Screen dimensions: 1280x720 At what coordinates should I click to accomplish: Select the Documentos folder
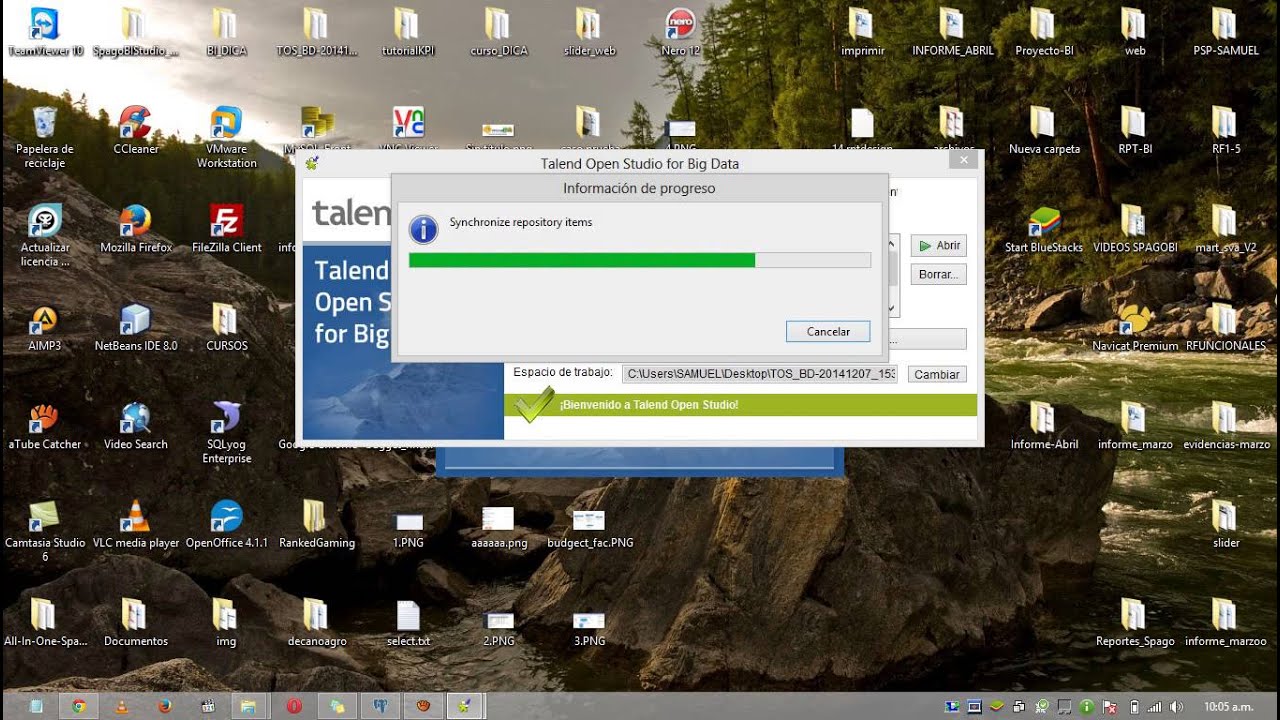(x=135, y=623)
